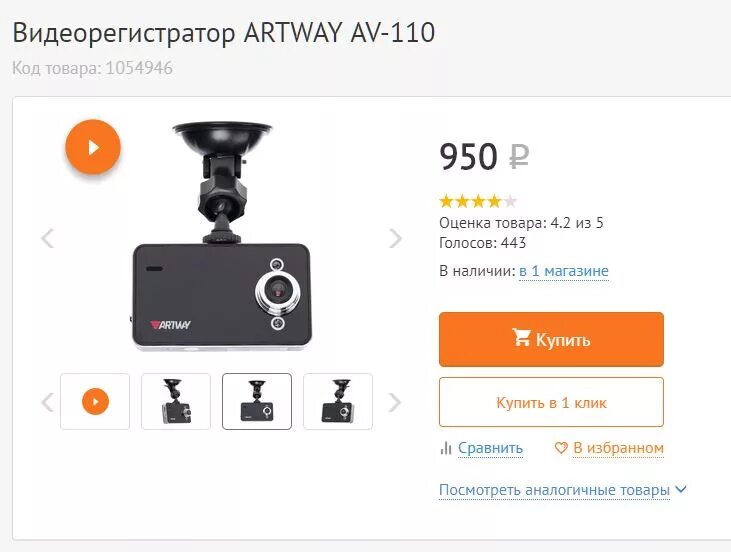Screen dimensions: 731x552
Task: Select the last dashcam thumbnail in the strip
Action: coord(338,401)
